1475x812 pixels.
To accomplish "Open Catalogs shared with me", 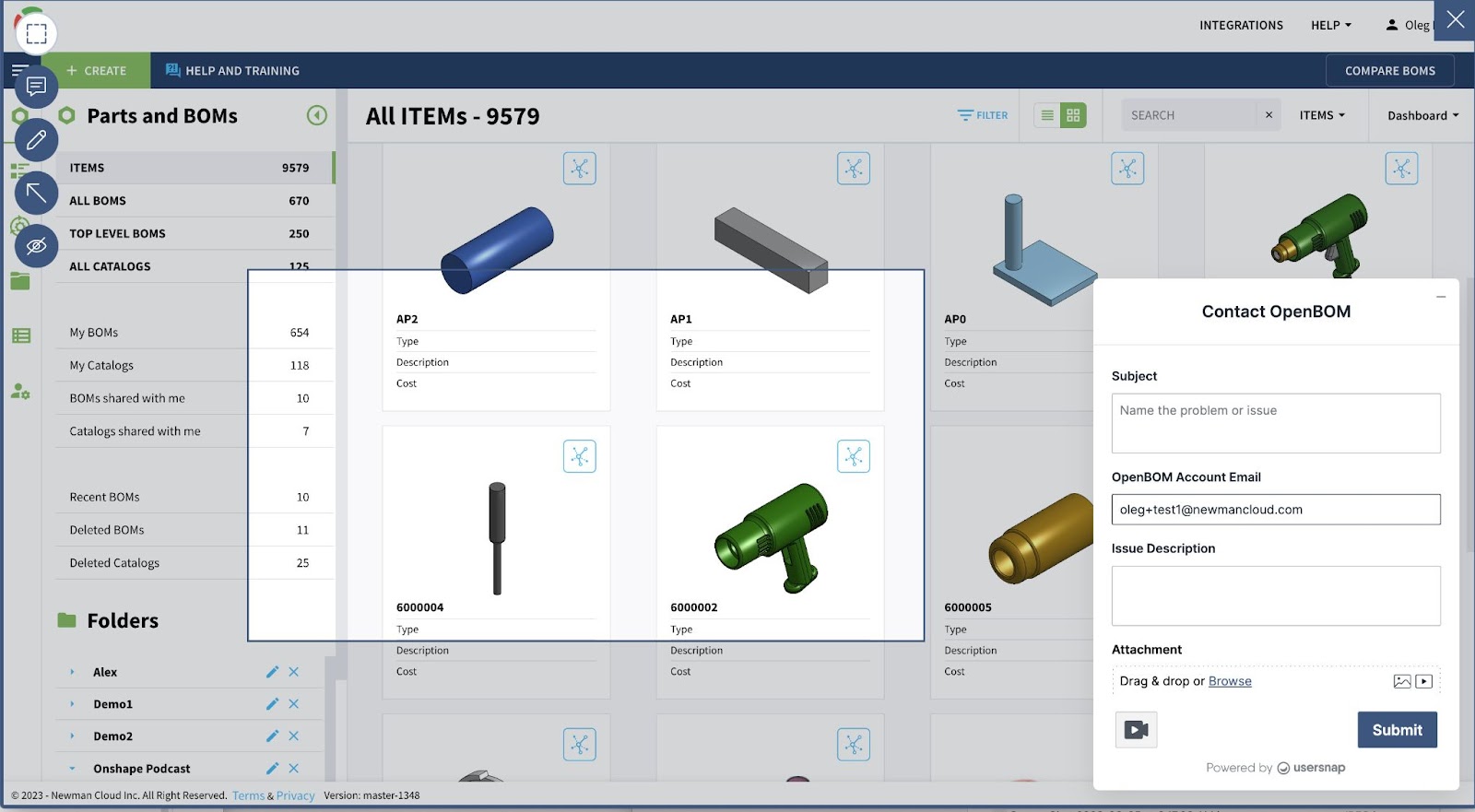I will pyautogui.click(x=194, y=431).
